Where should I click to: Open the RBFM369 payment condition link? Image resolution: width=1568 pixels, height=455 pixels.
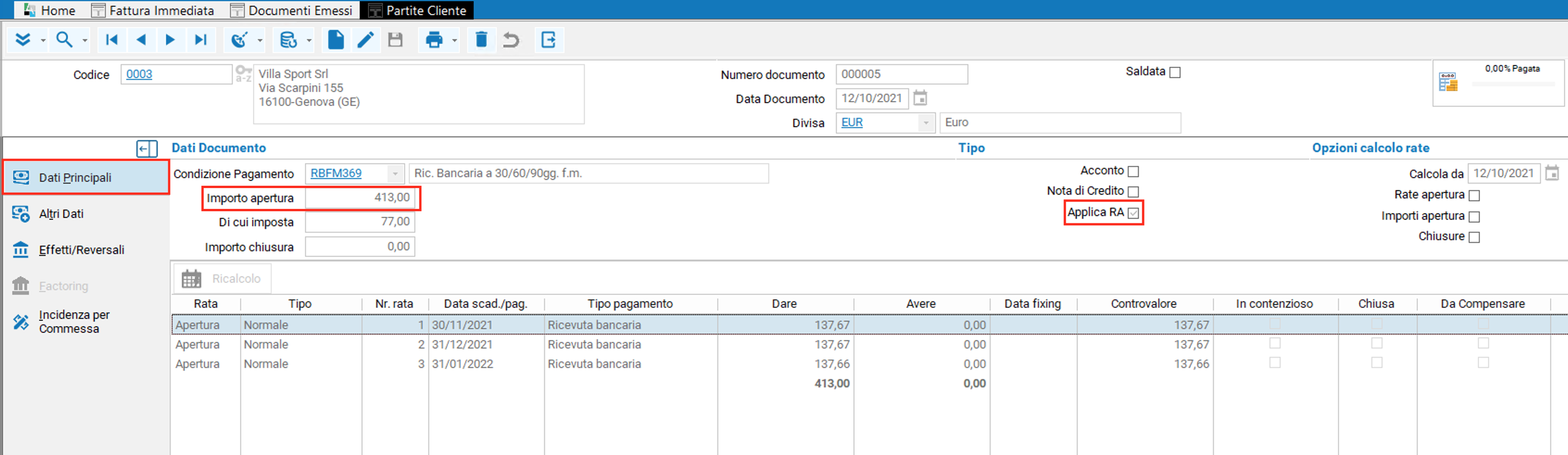(336, 173)
